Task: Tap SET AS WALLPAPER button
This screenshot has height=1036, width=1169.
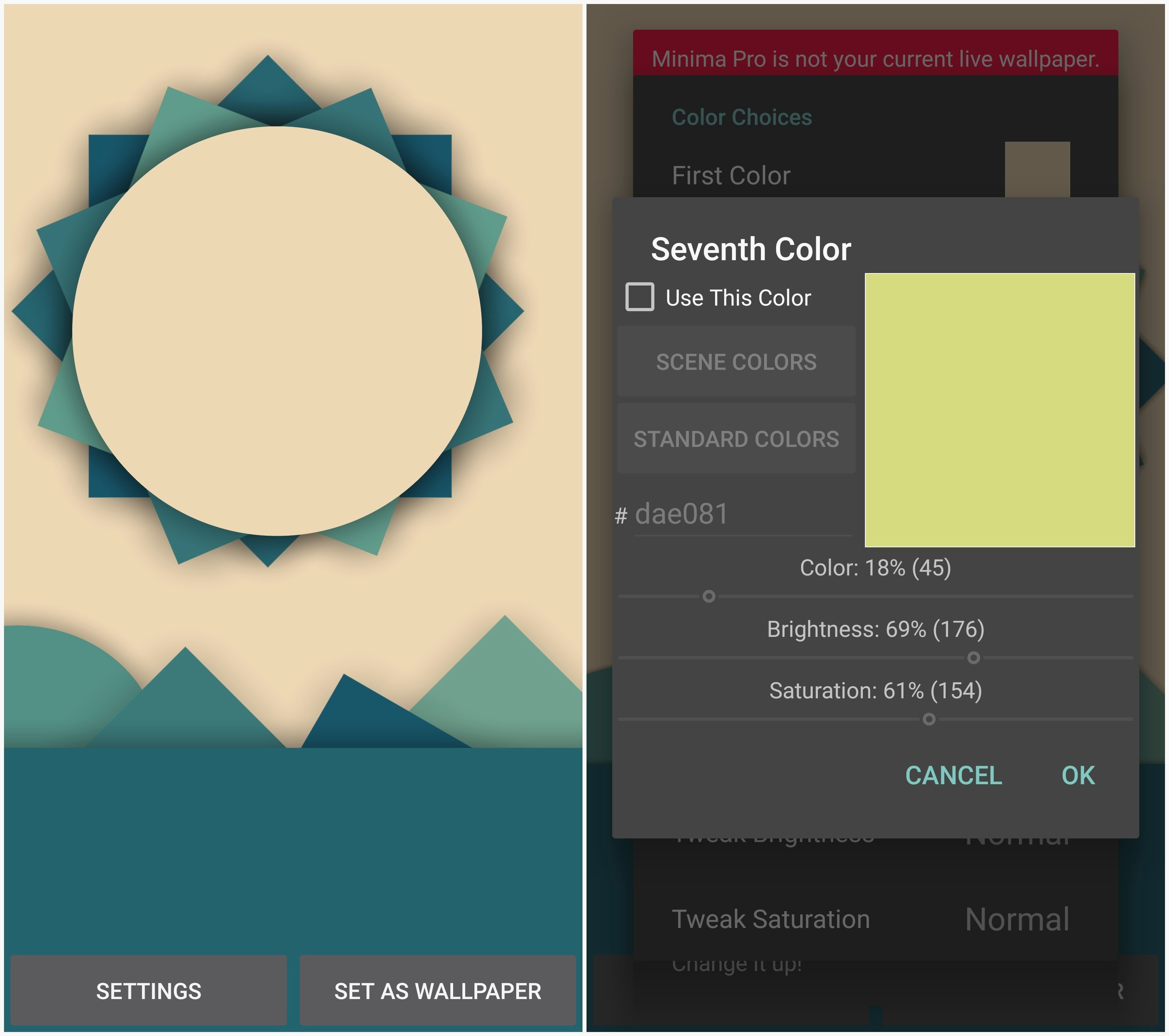Action: coord(437,990)
